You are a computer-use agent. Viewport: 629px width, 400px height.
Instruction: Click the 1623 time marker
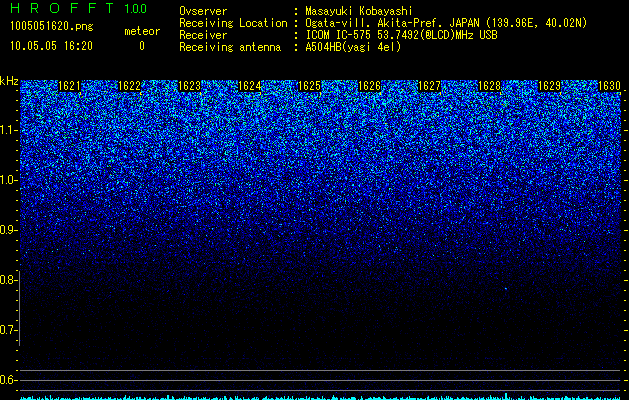[x=189, y=86]
